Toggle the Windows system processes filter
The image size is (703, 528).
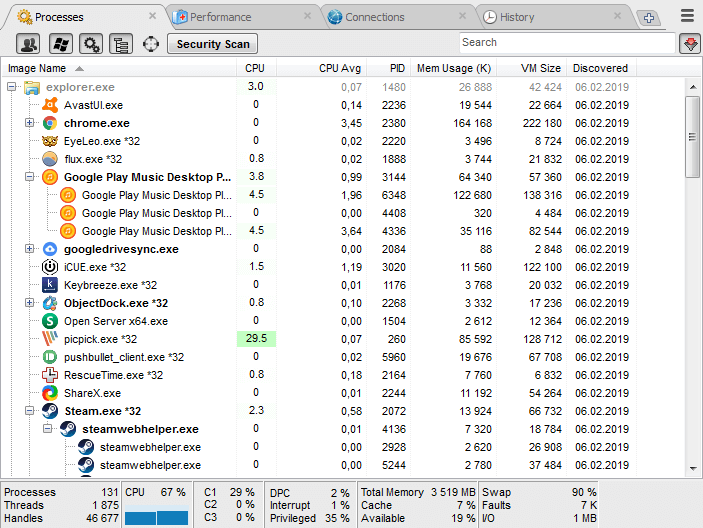(x=60, y=44)
